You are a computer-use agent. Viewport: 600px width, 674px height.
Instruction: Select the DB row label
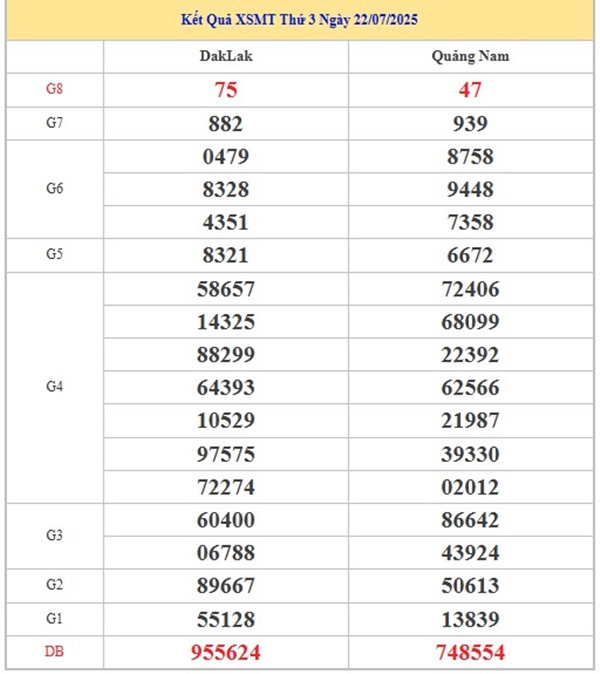(54, 653)
